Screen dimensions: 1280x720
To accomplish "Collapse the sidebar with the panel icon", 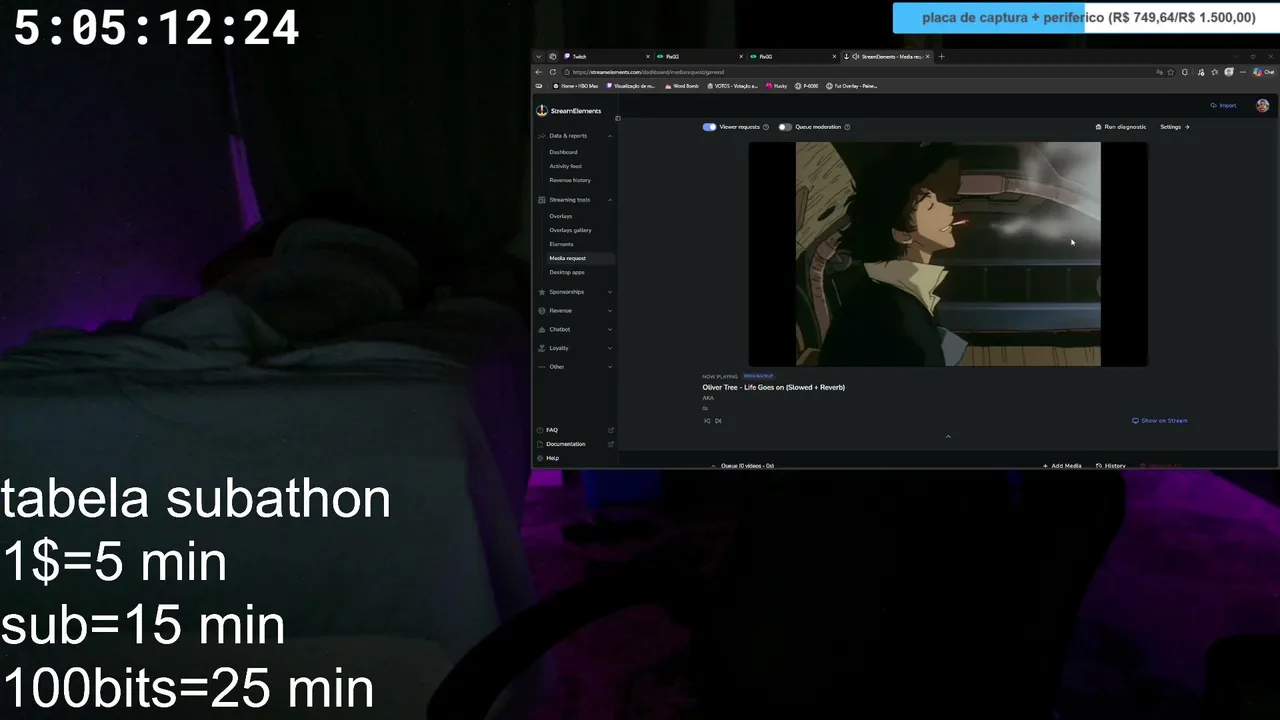I will (x=618, y=118).
